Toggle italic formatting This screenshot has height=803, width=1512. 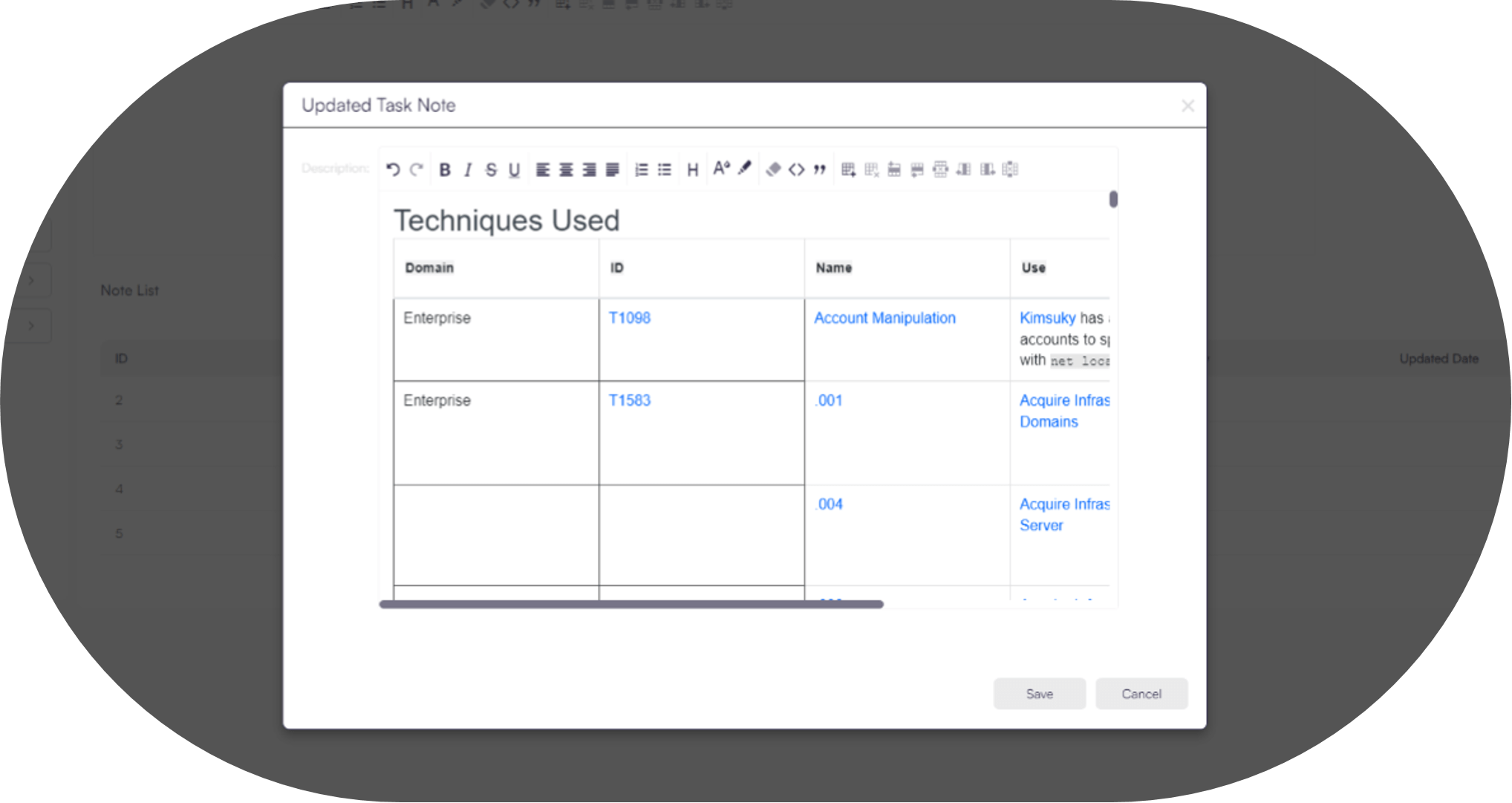pos(468,169)
